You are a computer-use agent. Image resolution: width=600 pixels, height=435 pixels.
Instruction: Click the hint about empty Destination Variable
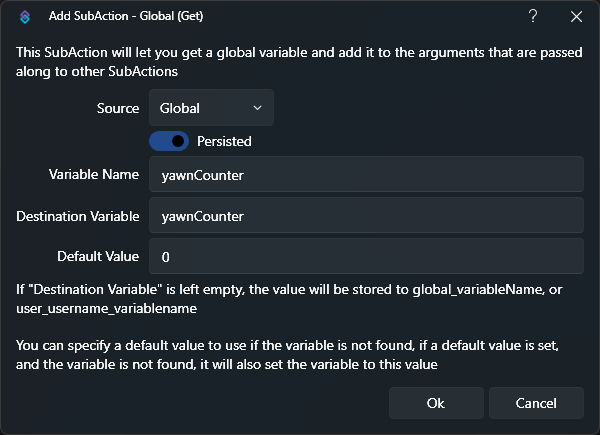pos(280,300)
